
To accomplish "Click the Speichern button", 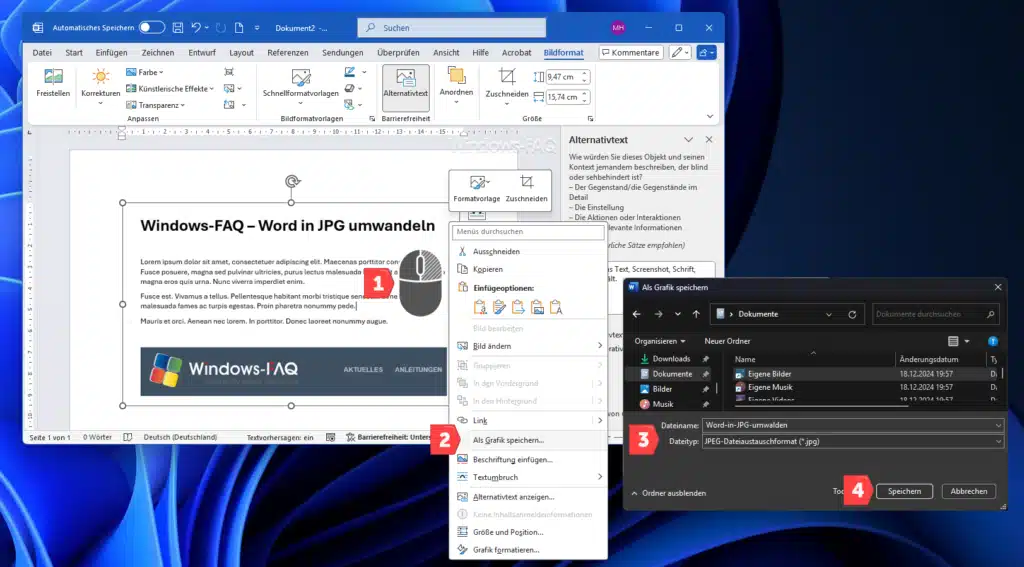I will click(904, 491).
